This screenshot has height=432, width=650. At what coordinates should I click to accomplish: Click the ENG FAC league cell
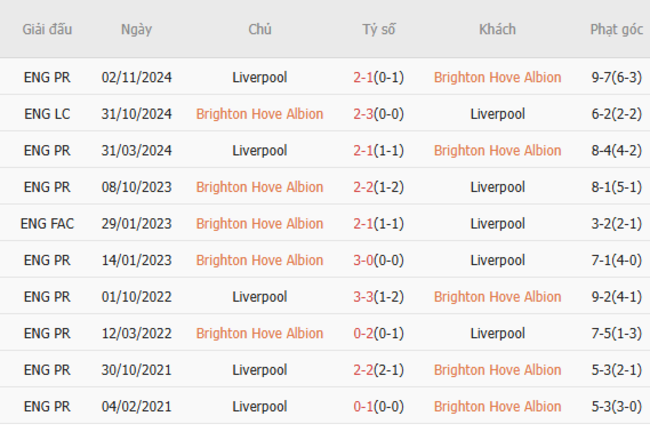(x=47, y=223)
